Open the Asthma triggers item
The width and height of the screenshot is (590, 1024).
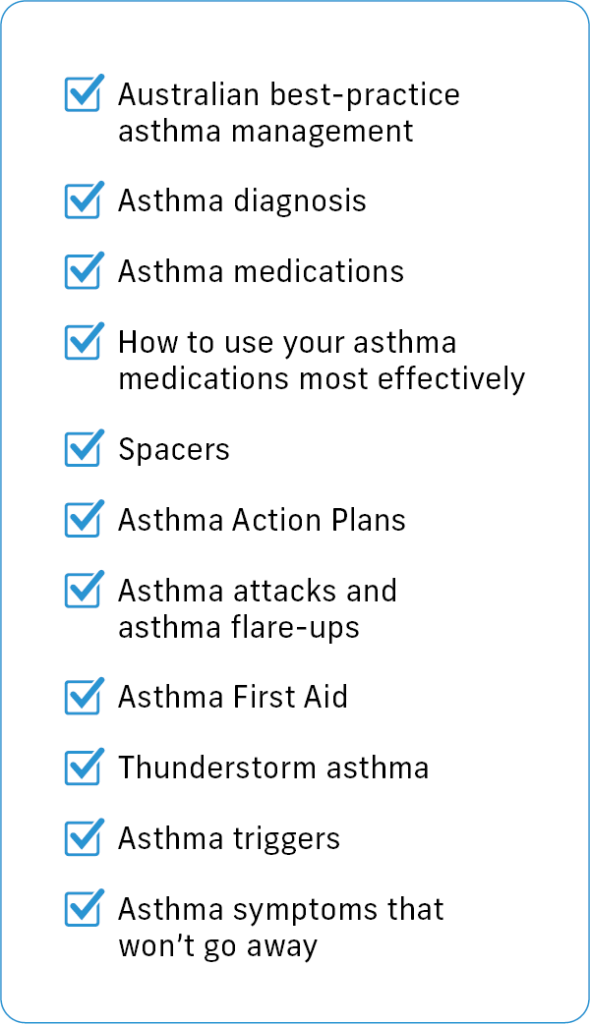[229, 840]
